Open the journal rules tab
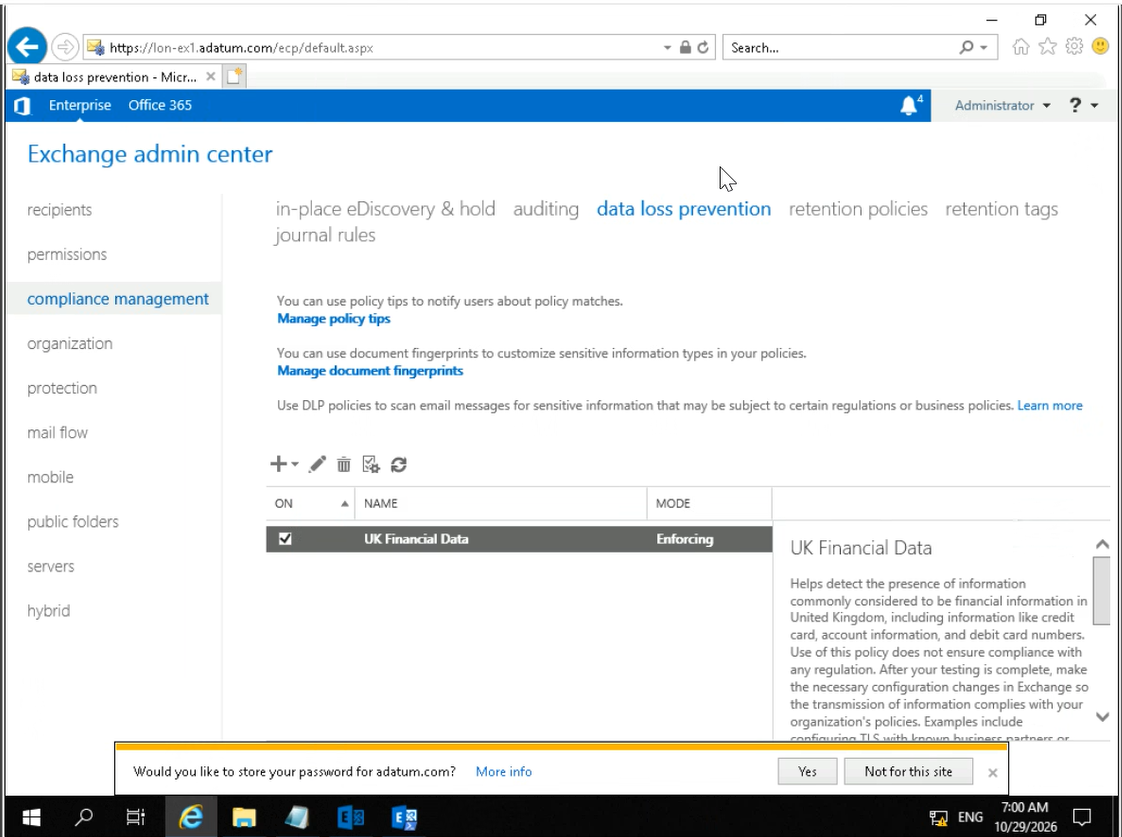 (x=325, y=235)
